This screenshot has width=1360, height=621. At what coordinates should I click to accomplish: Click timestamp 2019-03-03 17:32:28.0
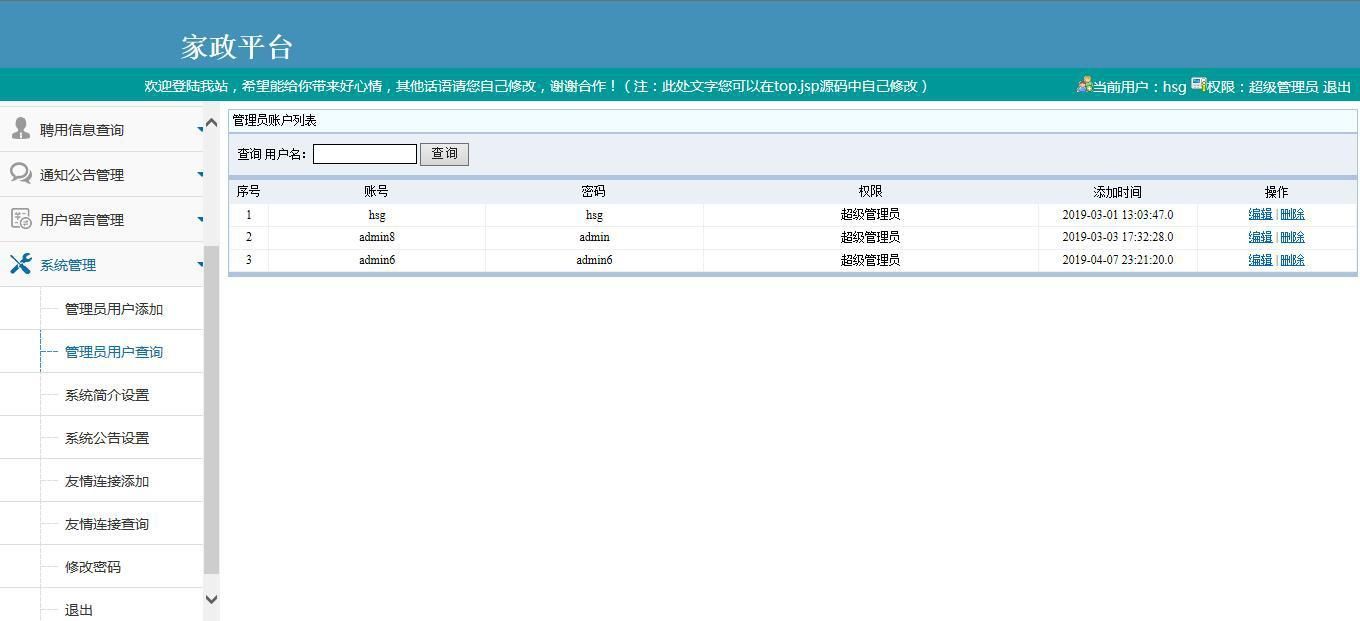click(1117, 237)
